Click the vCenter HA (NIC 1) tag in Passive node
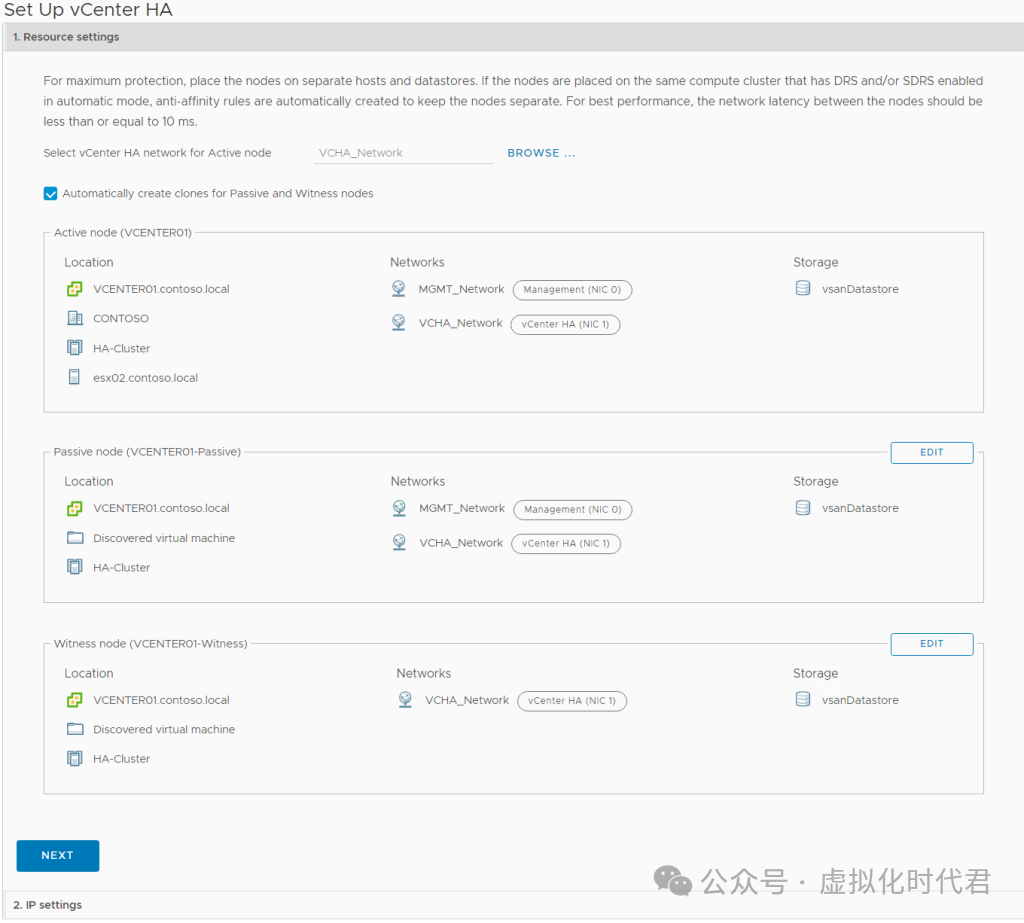This screenshot has height=923, width=1024. coord(565,544)
